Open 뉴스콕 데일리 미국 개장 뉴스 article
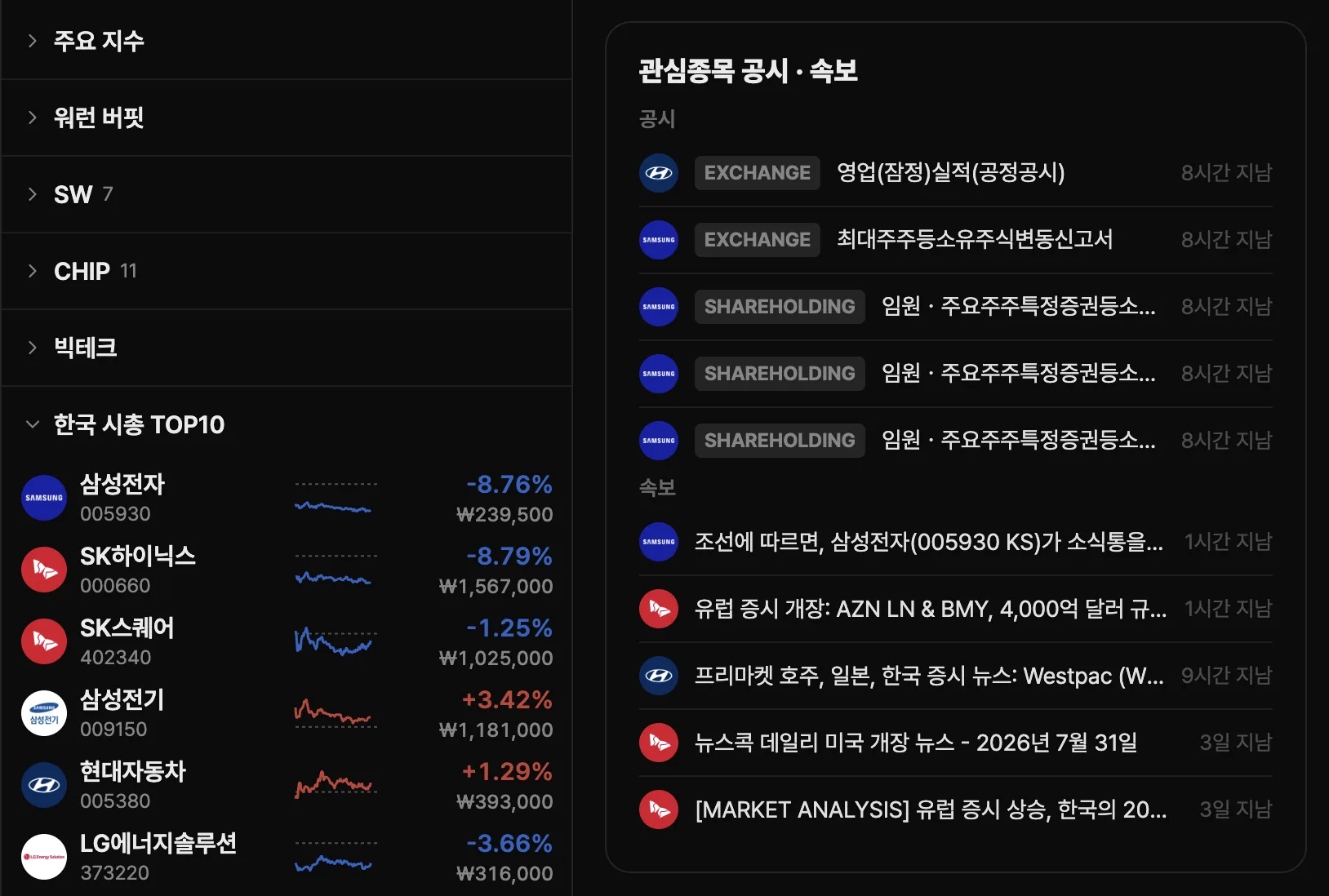1329x896 pixels. (916, 743)
